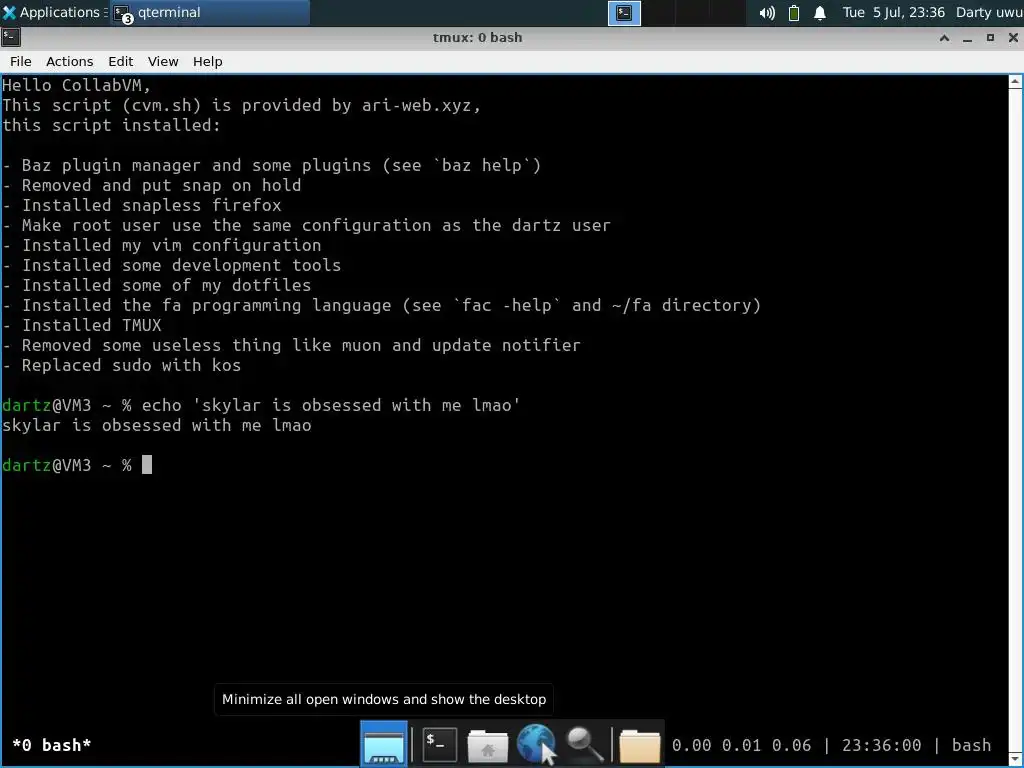Open the volume control icon
Image resolution: width=1024 pixels, height=768 pixels.
click(767, 12)
